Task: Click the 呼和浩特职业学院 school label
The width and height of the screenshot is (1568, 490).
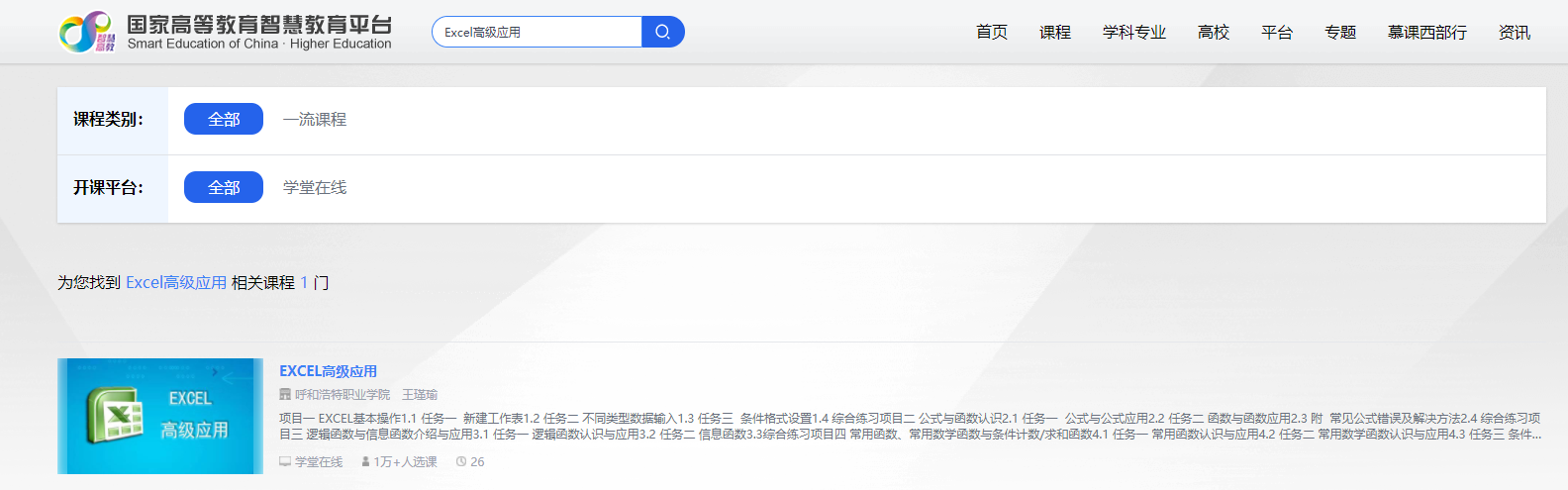Action: tap(342, 395)
